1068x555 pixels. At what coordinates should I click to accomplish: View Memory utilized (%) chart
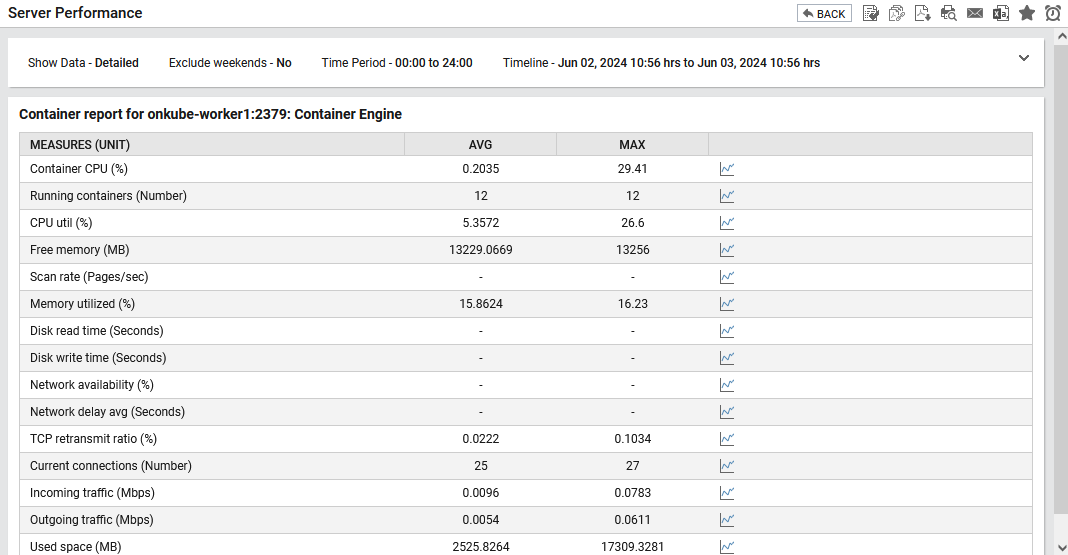click(x=727, y=304)
